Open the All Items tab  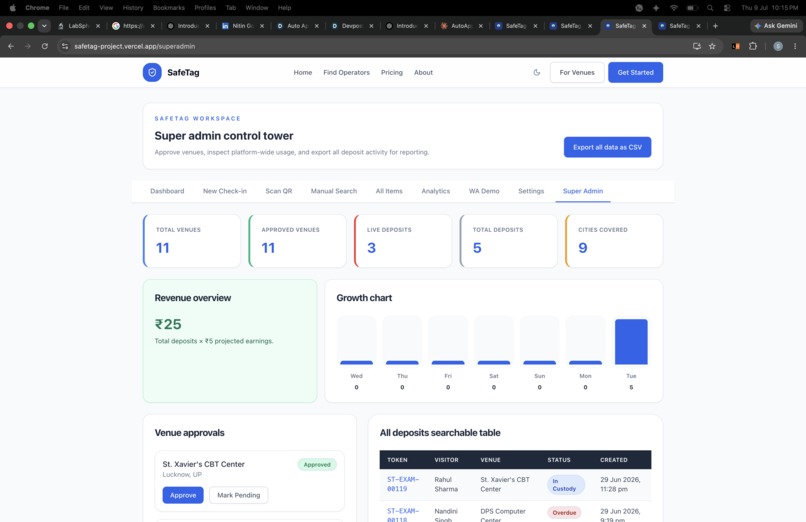coord(389,191)
